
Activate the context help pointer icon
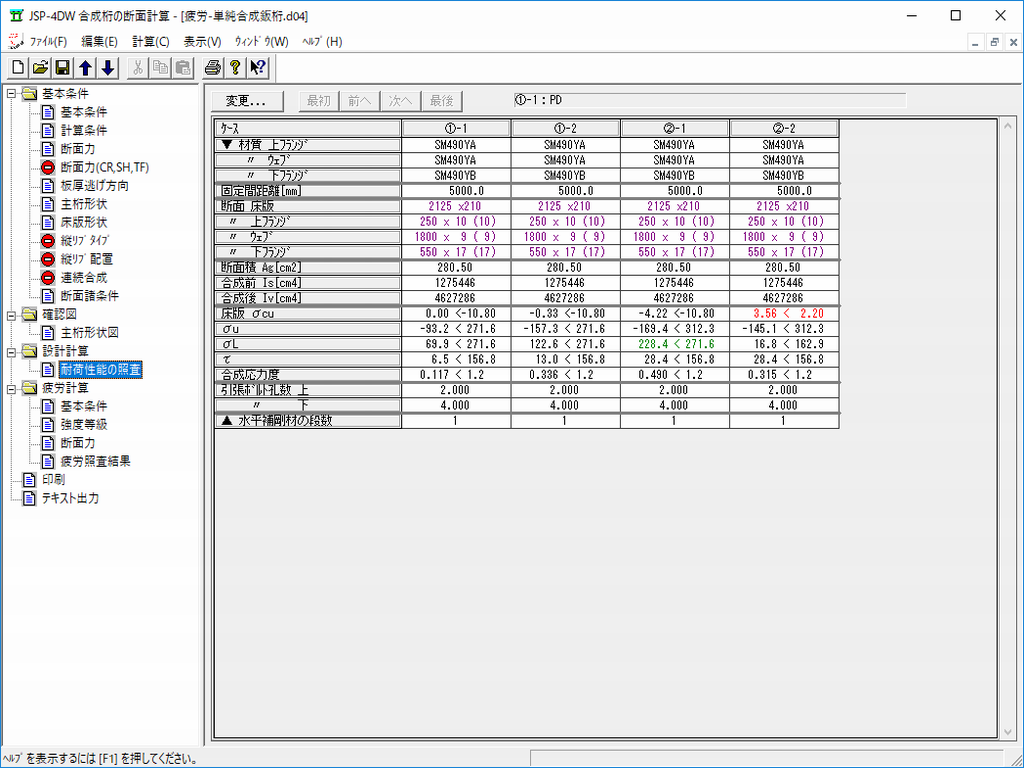pyautogui.click(x=258, y=68)
